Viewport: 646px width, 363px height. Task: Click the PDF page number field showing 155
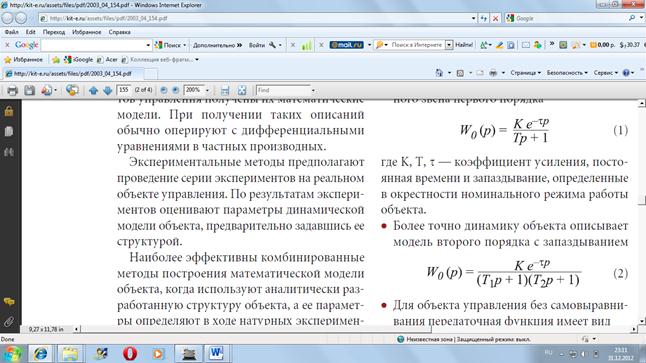pos(124,90)
